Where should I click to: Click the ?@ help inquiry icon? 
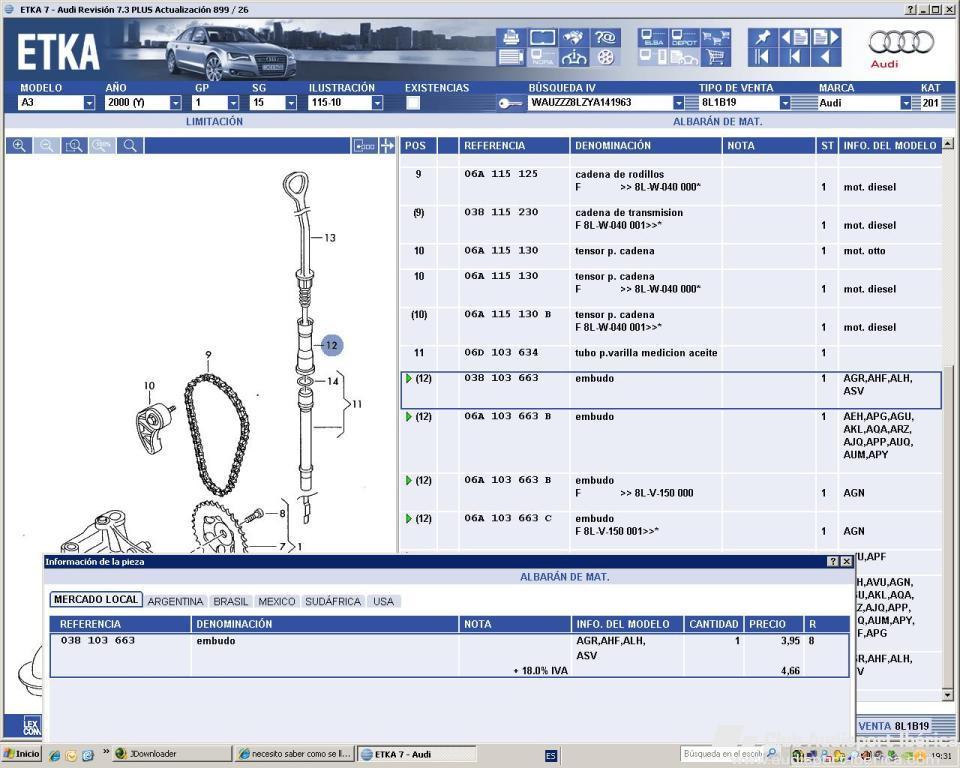click(605, 38)
